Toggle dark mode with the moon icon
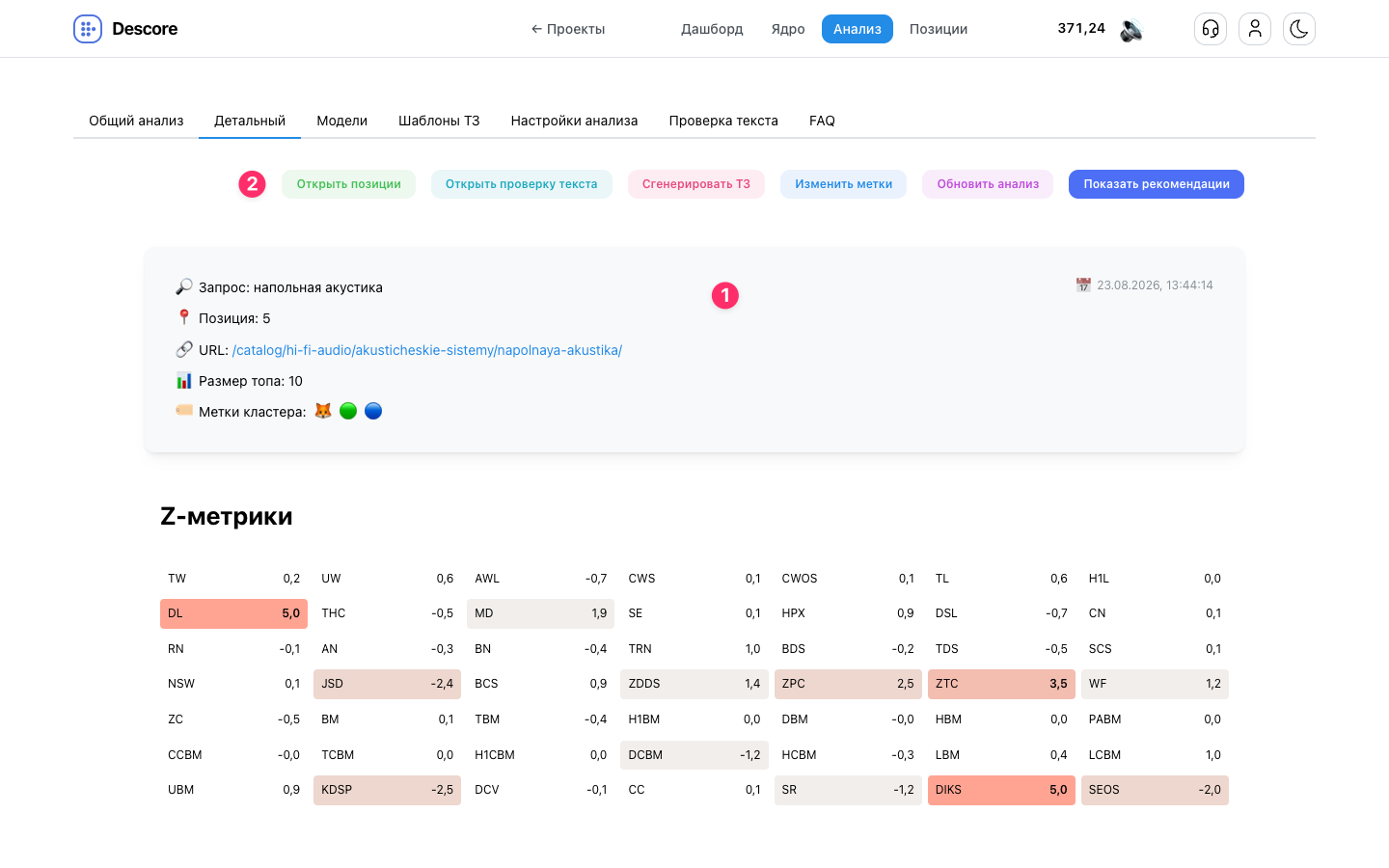This screenshot has width=1389, height=868. [1299, 29]
